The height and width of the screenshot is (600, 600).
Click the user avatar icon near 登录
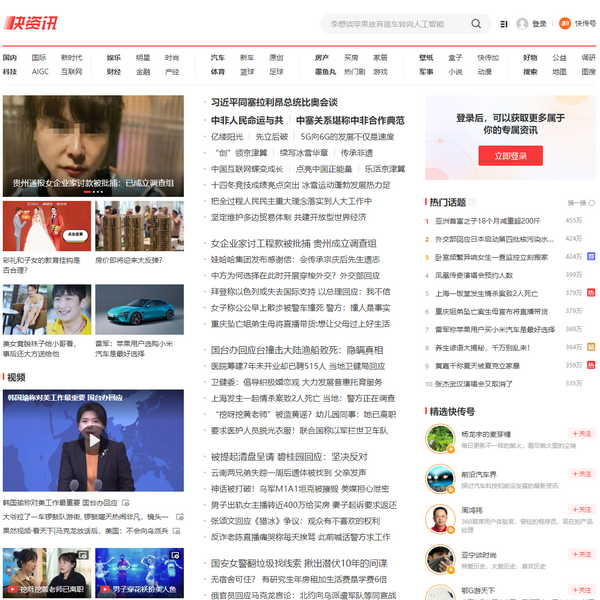click(x=522, y=24)
